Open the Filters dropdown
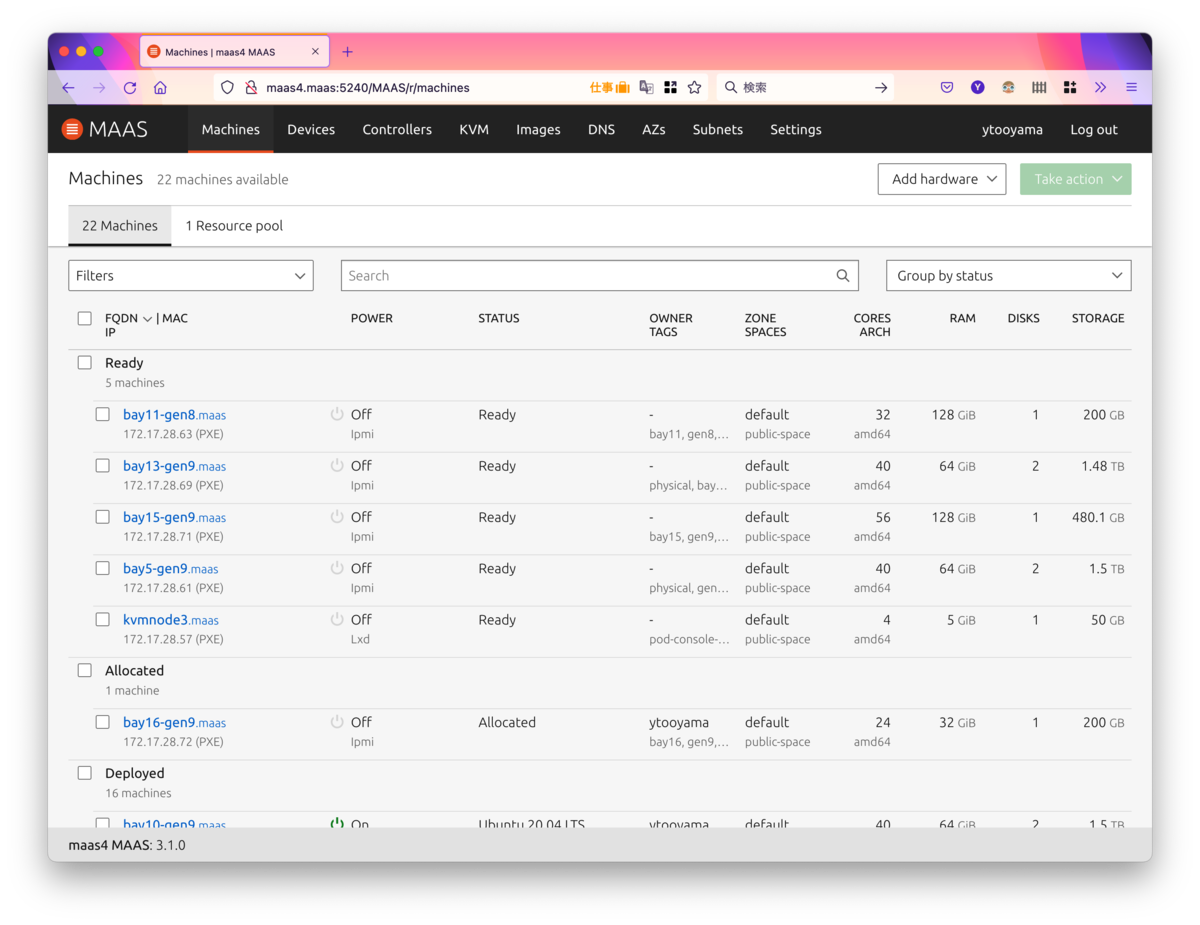This screenshot has width=1200, height=925. pyautogui.click(x=191, y=276)
